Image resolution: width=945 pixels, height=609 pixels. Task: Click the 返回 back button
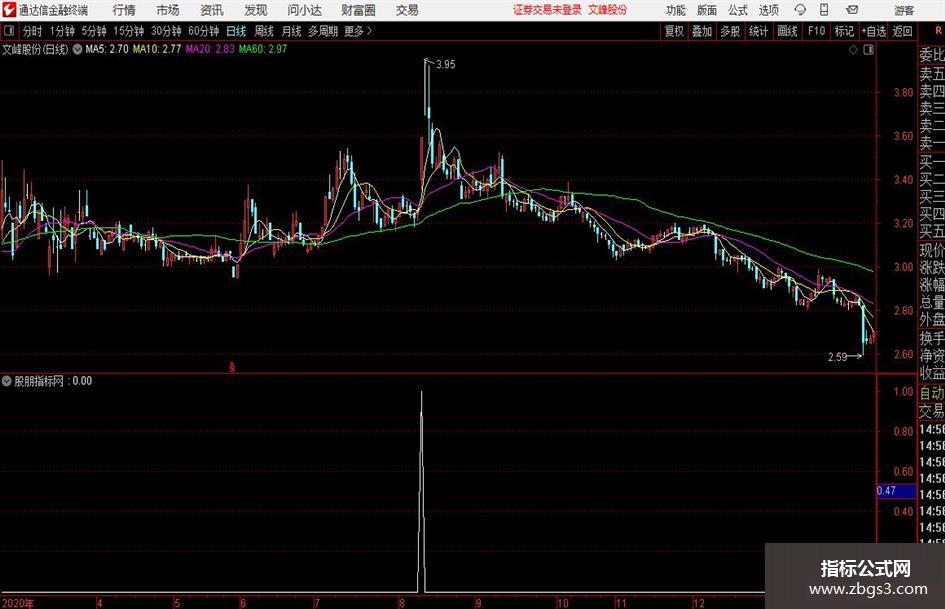coord(903,31)
